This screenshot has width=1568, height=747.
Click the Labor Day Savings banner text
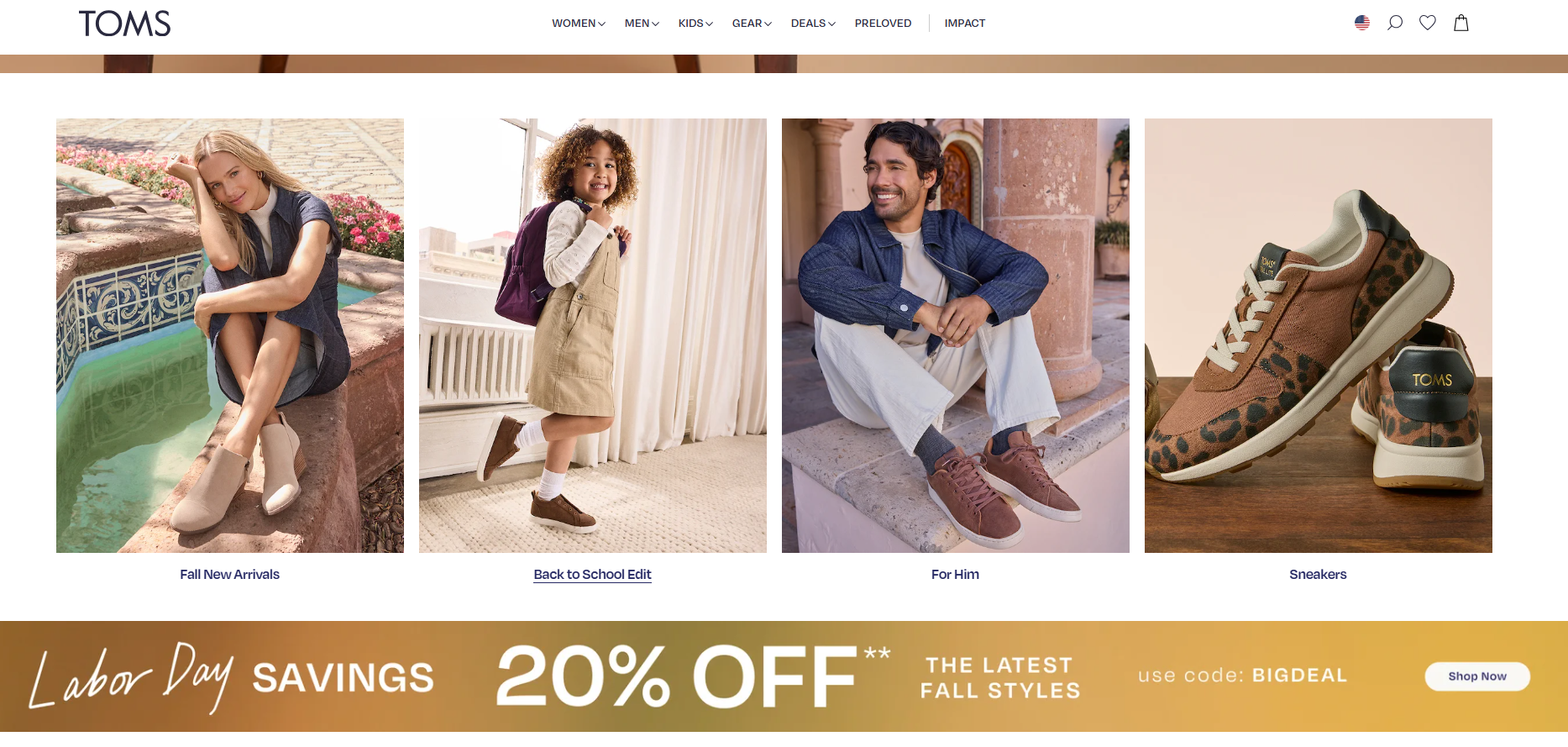(232, 677)
